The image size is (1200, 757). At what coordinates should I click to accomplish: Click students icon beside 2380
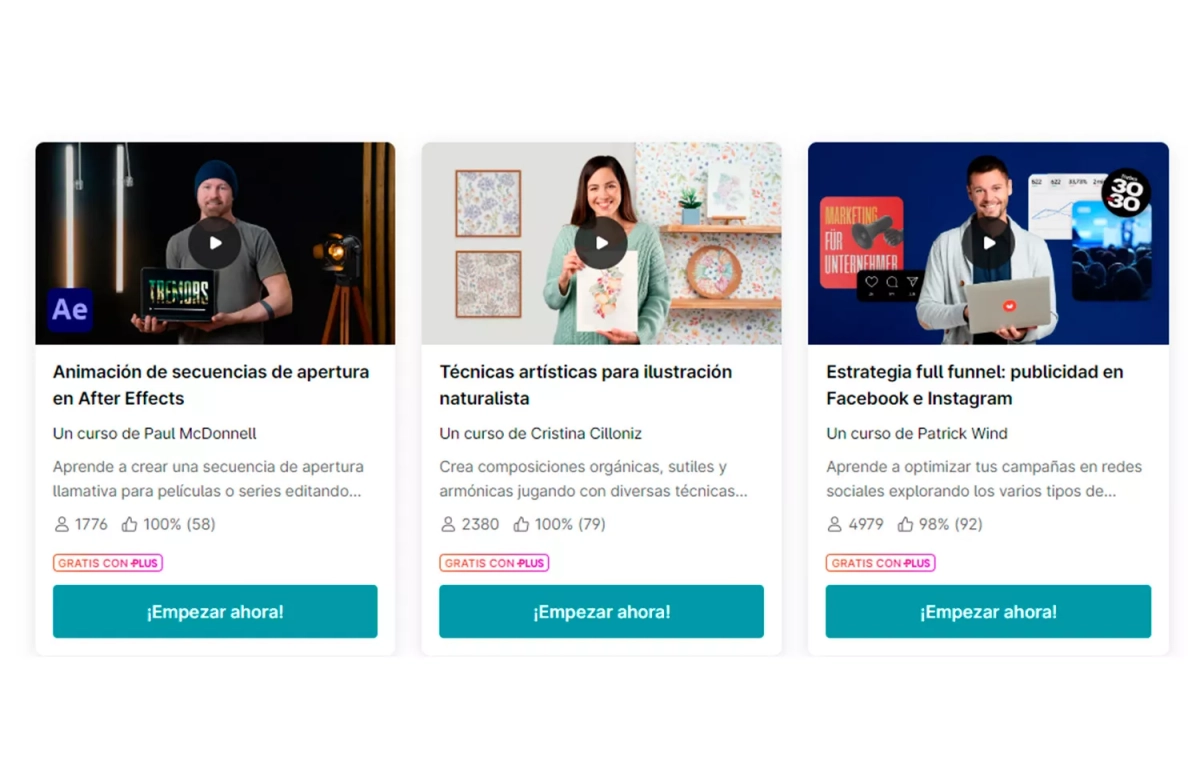coord(448,524)
